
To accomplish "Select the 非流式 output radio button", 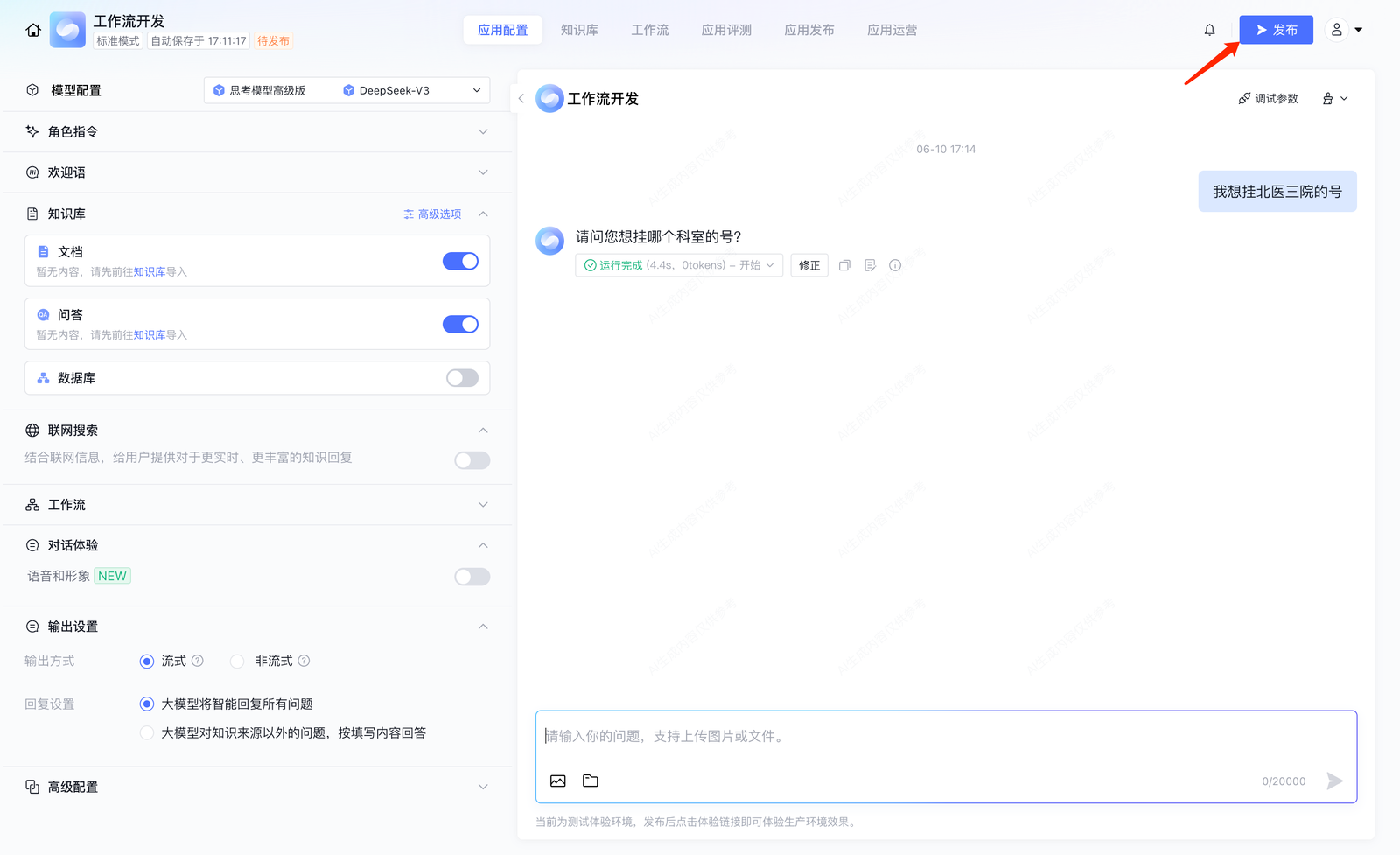I will pos(237,662).
